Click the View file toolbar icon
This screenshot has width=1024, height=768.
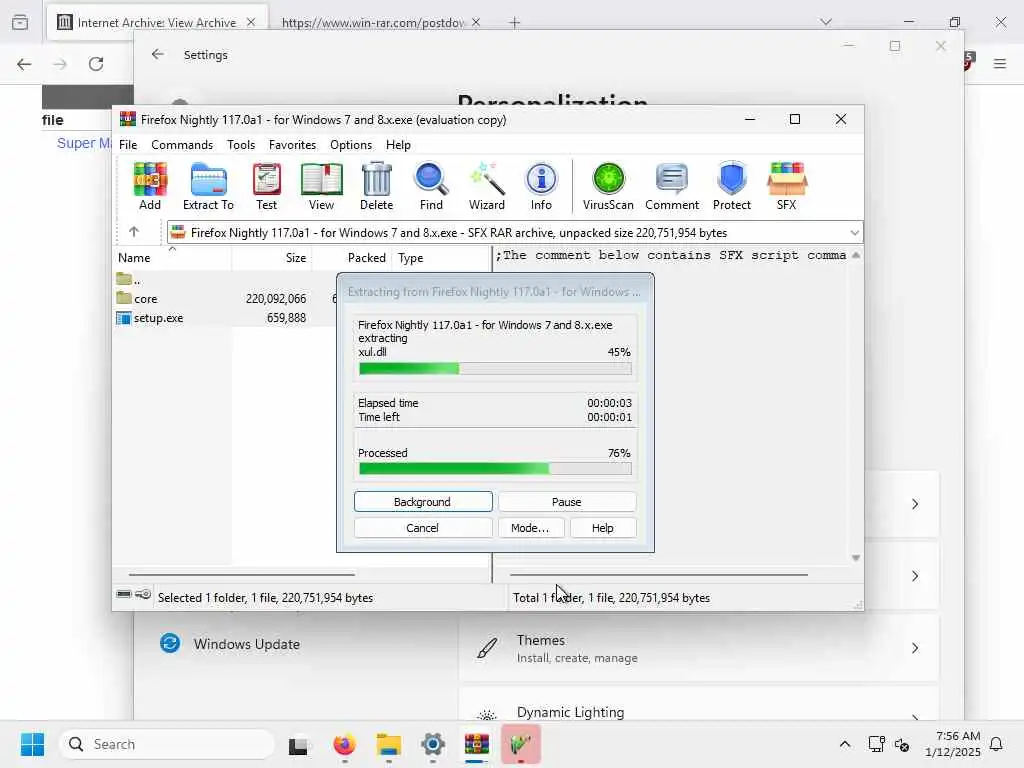(x=321, y=186)
